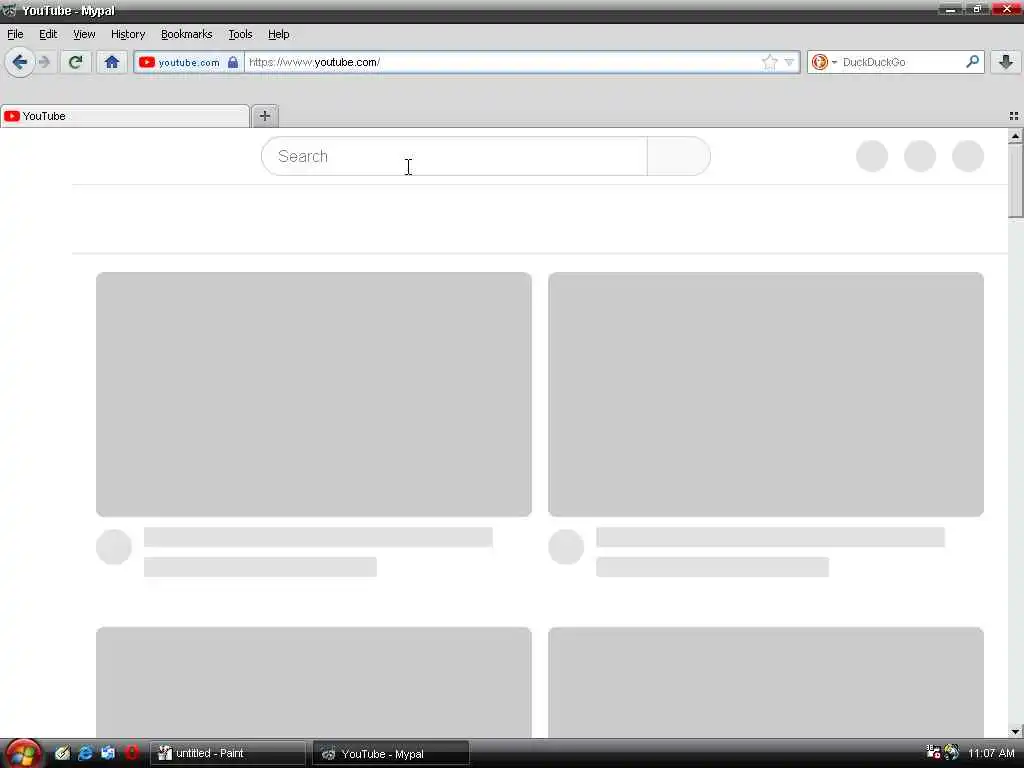Switch to untitled - Paint in taskbar
Image resolution: width=1024 pixels, height=768 pixels.
click(x=227, y=753)
